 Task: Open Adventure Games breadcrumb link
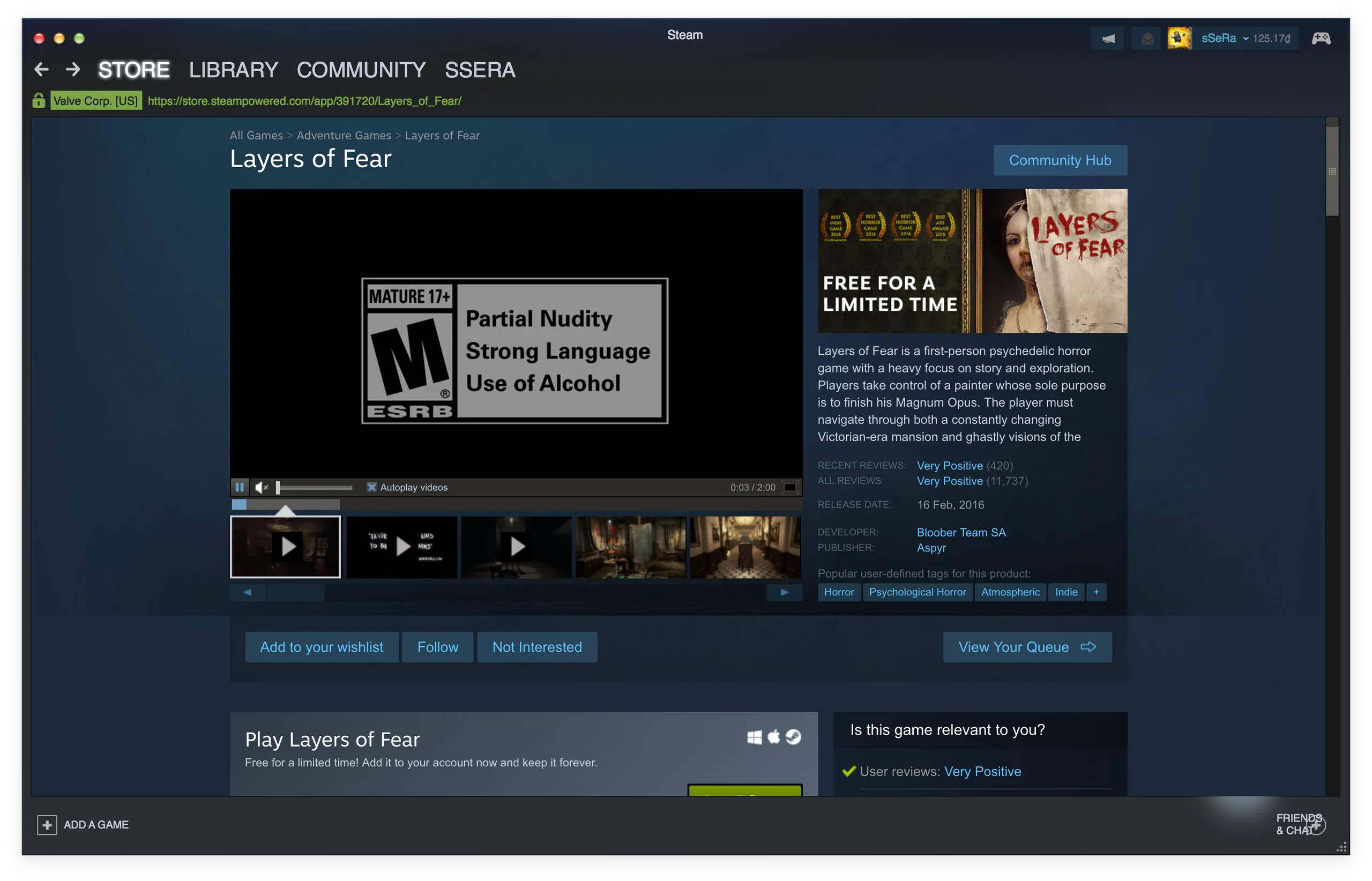[x=344, y=136]
